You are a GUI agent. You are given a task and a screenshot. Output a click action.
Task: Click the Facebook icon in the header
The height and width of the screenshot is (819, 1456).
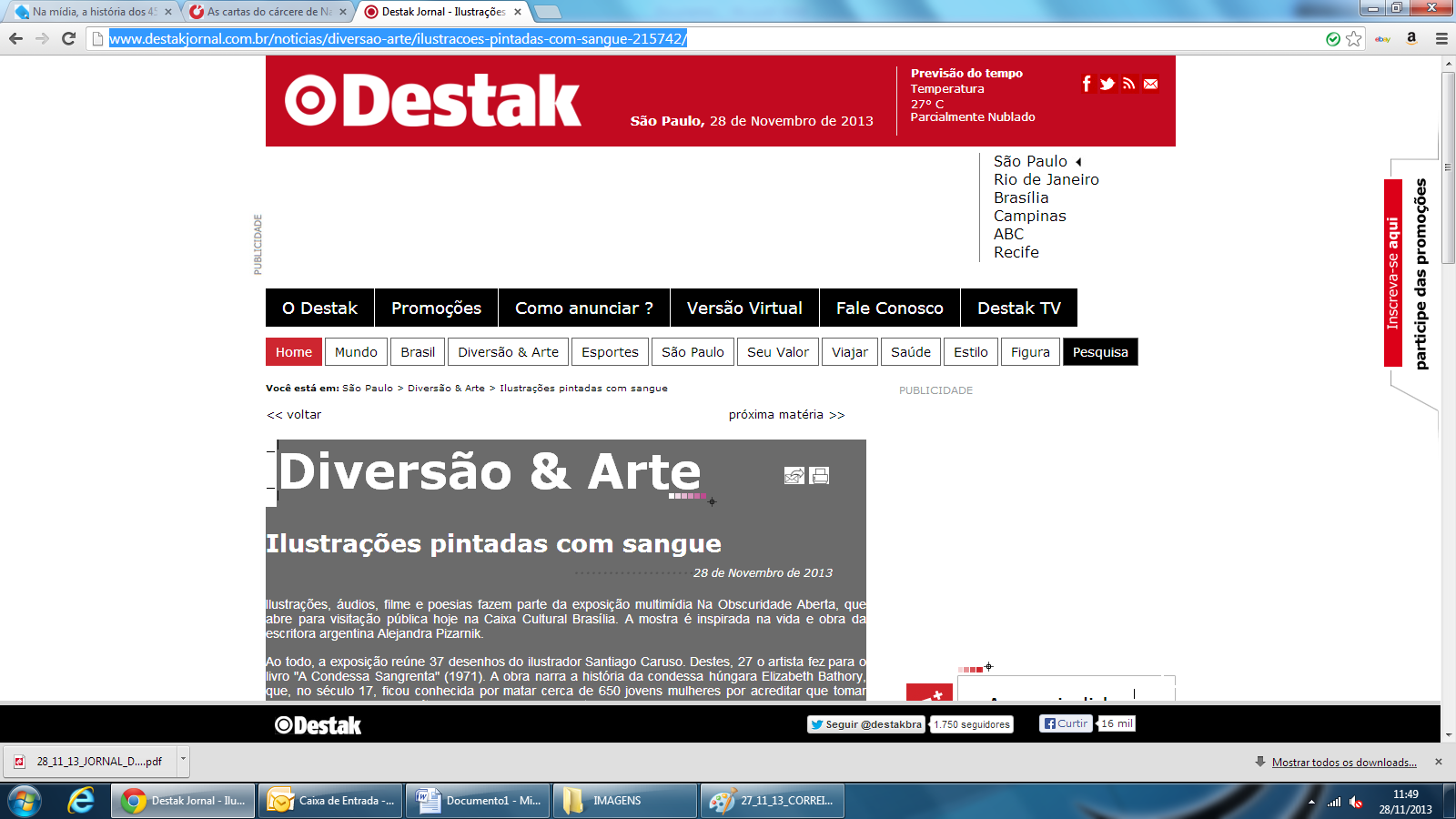(x=1087, y=84)
